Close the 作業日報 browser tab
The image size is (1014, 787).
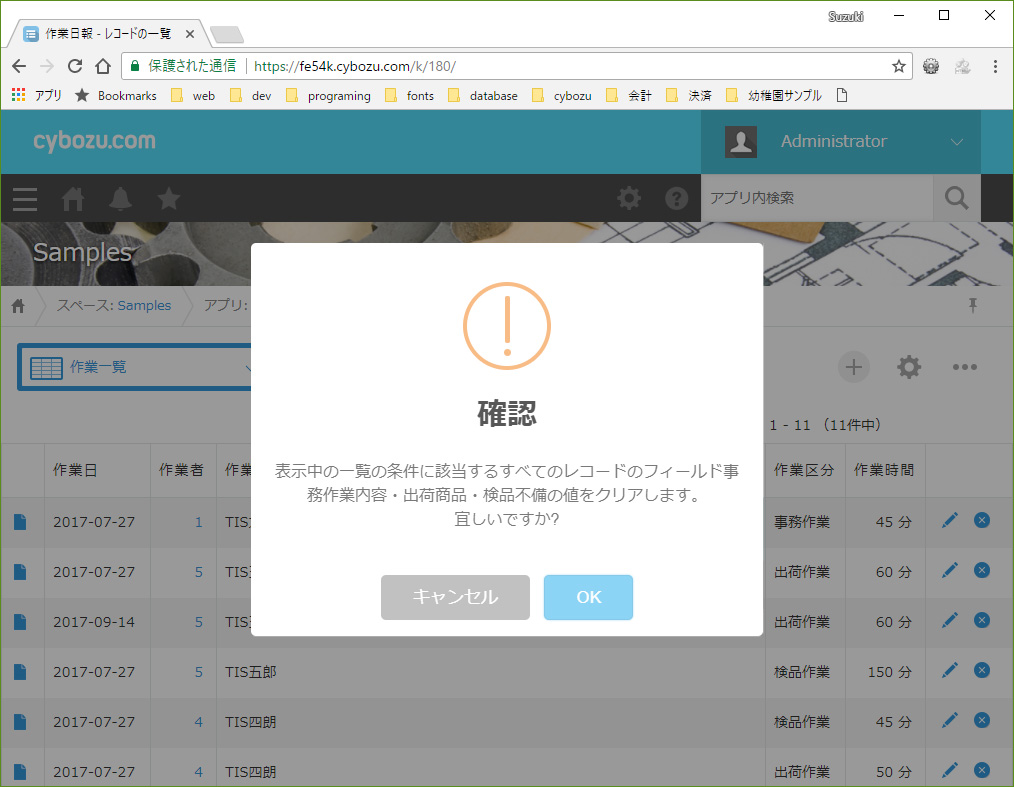point(189,34)
